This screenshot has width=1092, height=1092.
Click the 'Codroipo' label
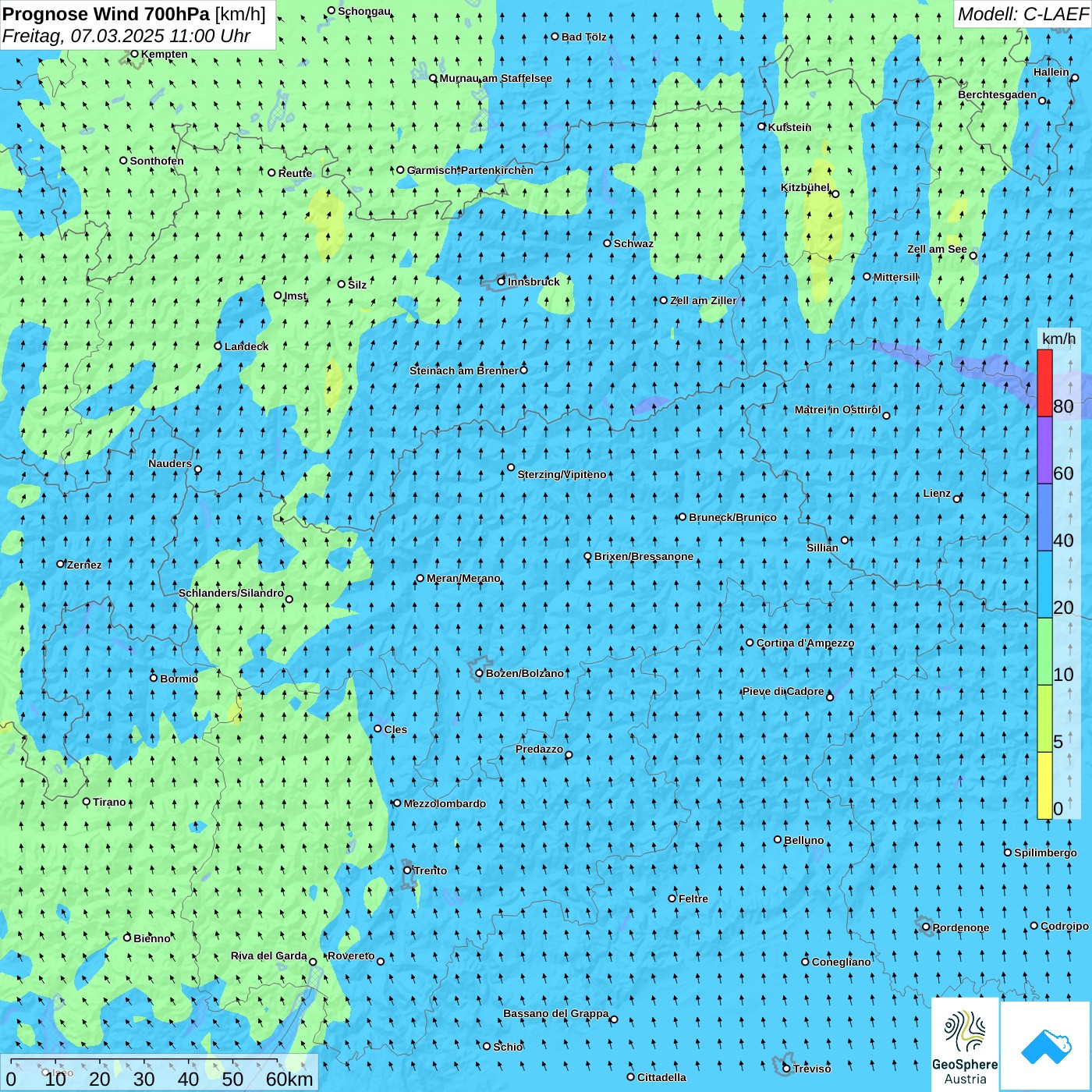[x=1065, y=926]
